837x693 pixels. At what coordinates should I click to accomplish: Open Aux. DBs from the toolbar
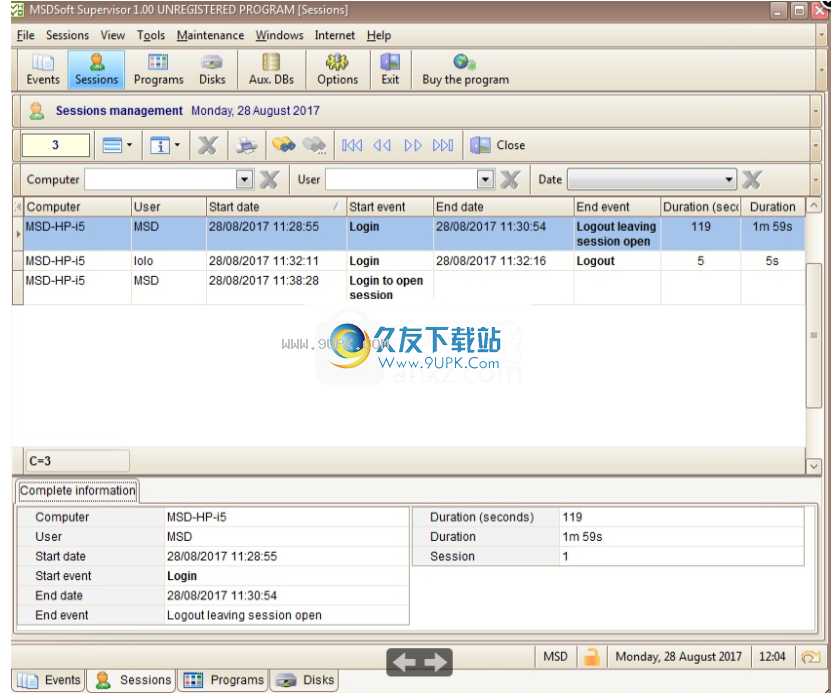click(x=271, y=69)
